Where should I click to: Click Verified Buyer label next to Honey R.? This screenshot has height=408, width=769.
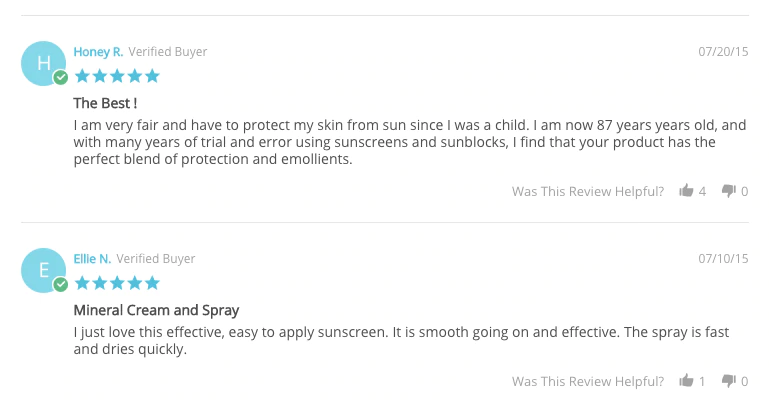tap(168, 52)
